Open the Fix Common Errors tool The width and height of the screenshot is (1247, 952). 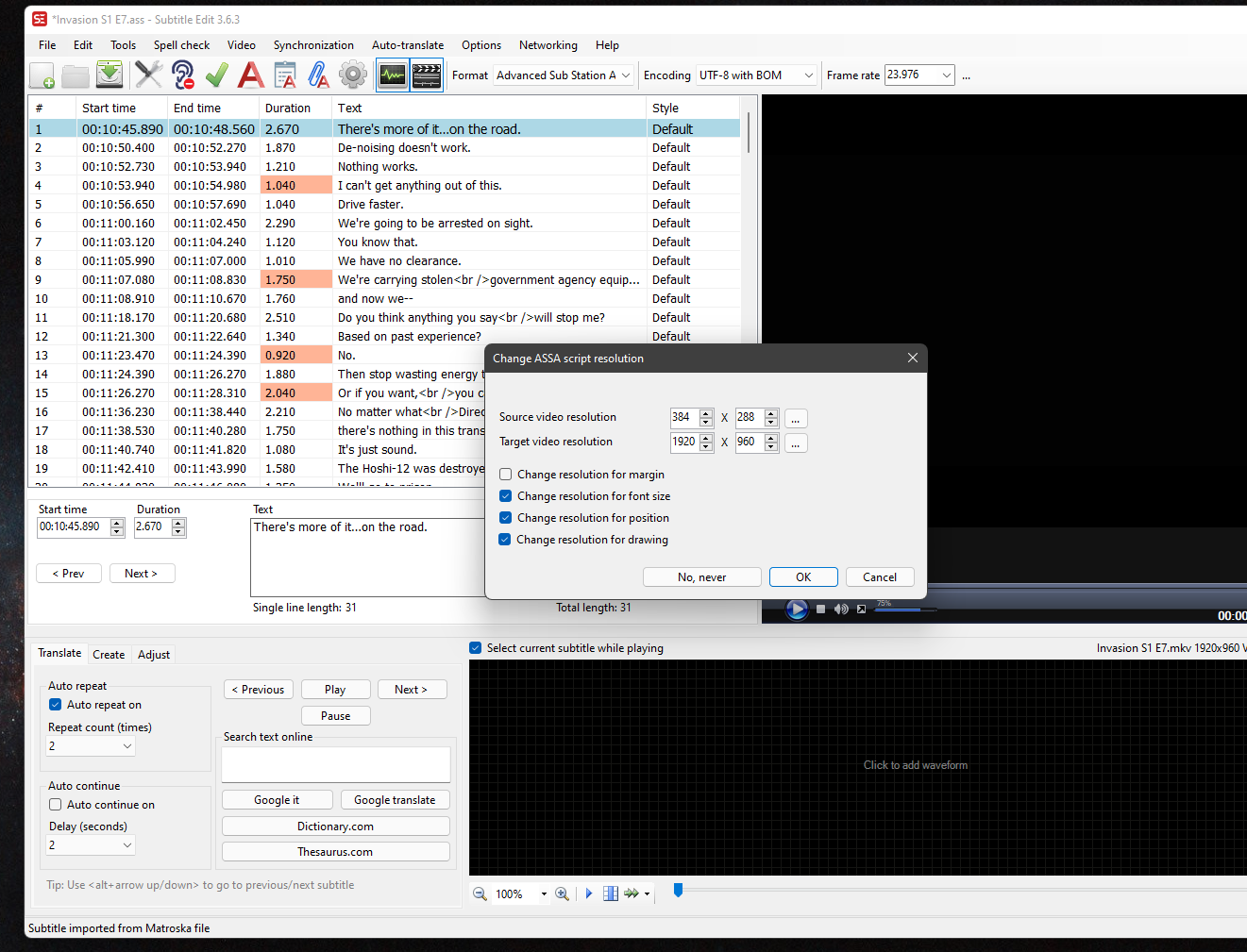(148, 75)
